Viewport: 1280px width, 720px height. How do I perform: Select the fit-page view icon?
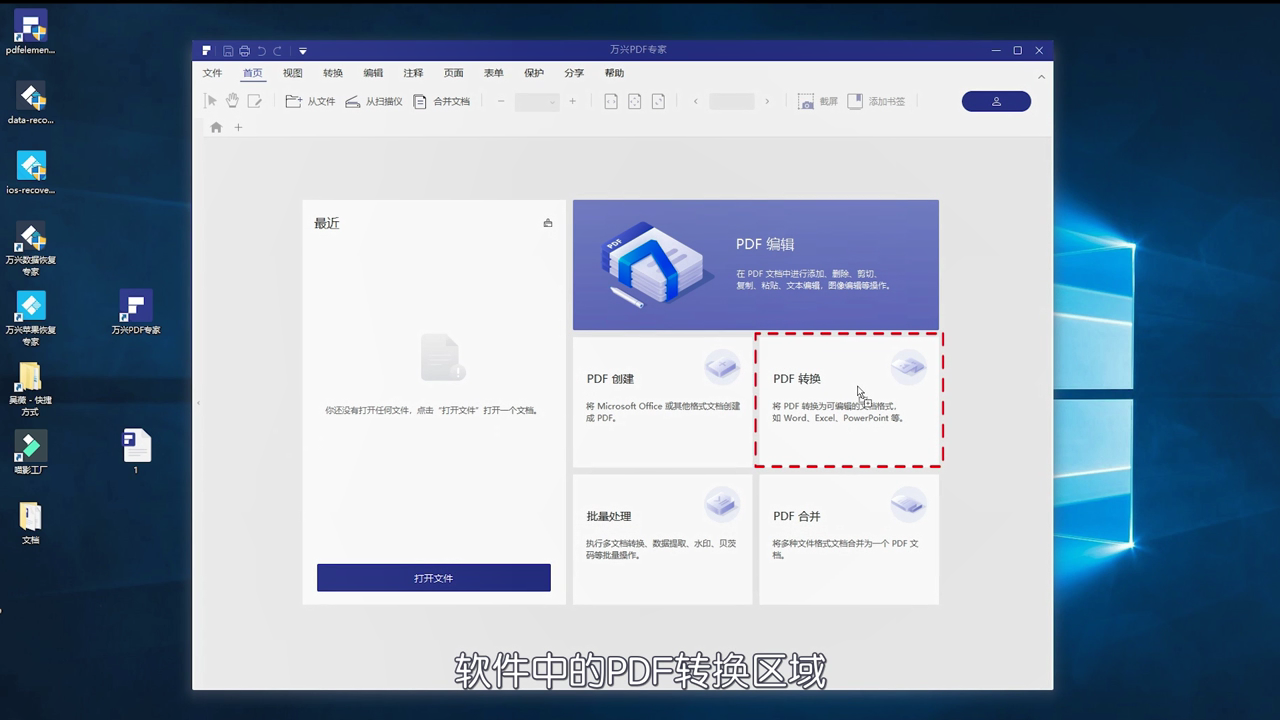(635, 100)
